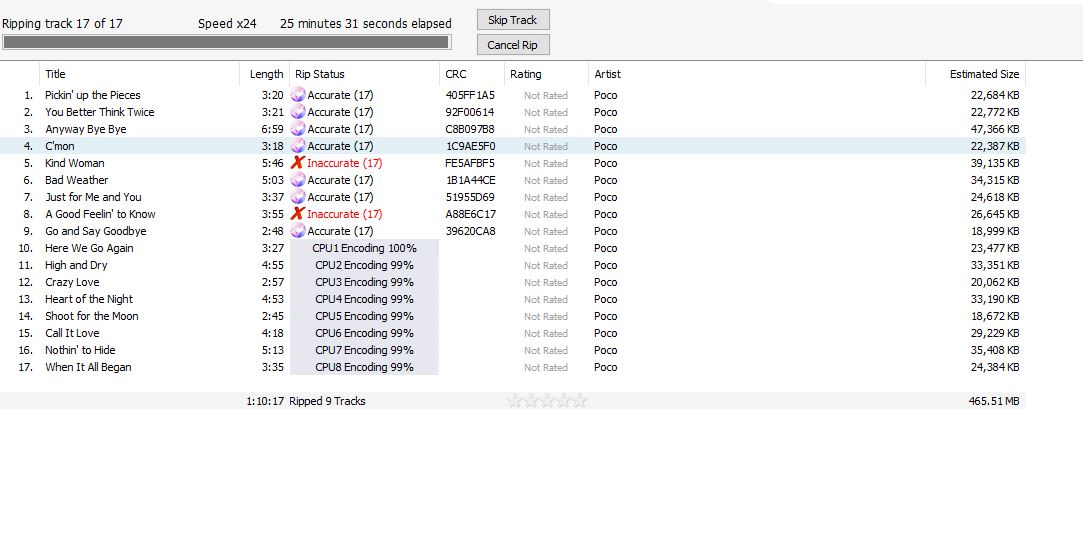Screen dimensions: 1083x544
Task: Click the ripping progress bar
Action: pos(227,42)
